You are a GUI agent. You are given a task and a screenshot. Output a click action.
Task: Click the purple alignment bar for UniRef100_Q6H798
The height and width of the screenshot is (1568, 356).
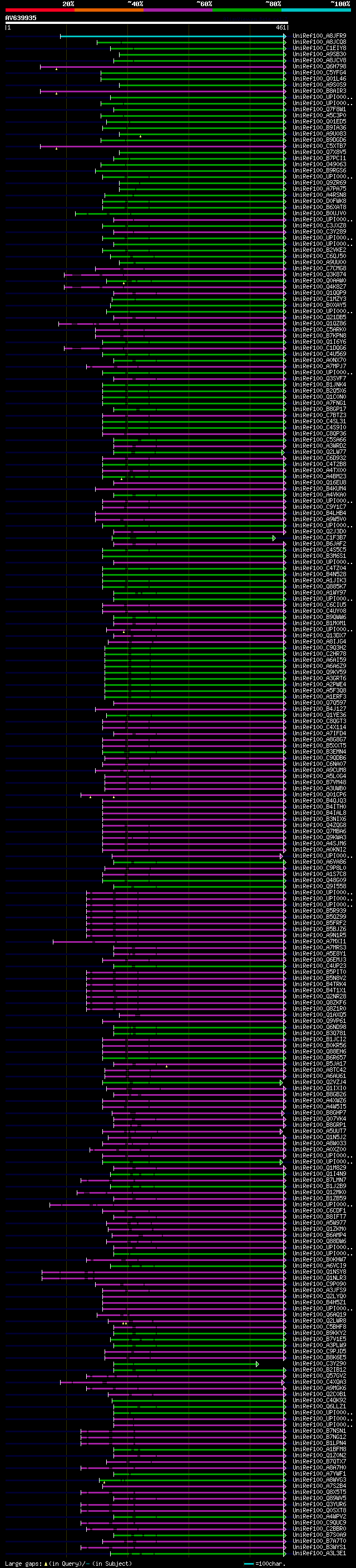pyautogui.click(x=163, y=66)
